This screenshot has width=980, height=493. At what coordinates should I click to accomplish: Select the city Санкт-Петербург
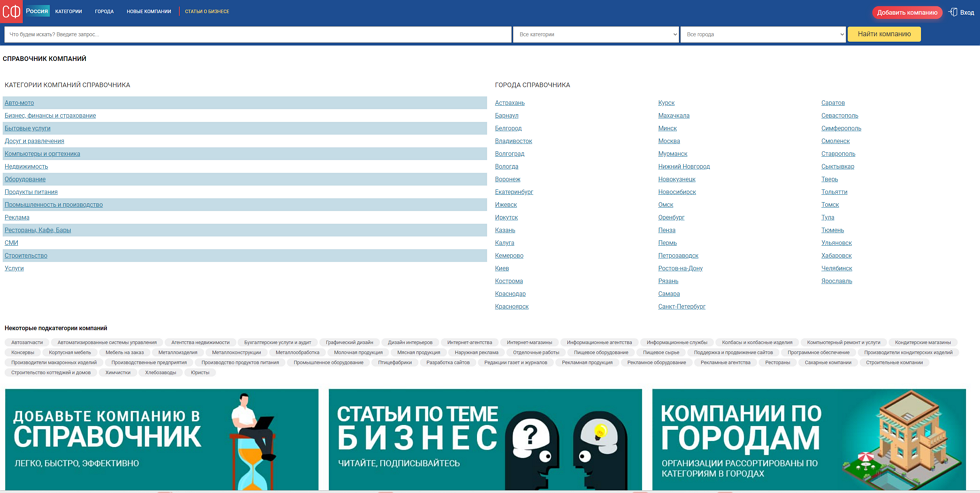point(681,307)
